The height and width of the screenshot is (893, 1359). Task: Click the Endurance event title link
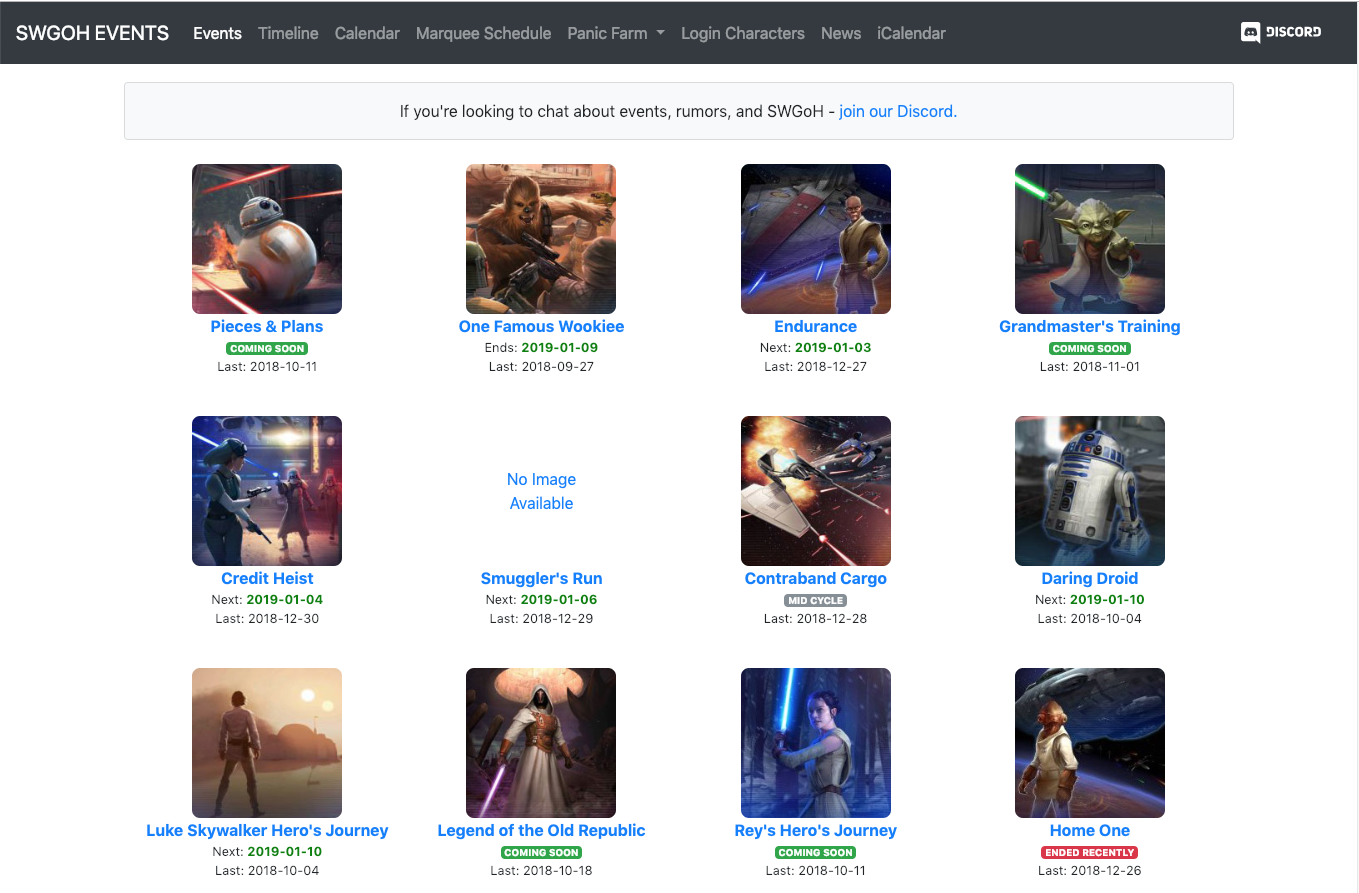(815, 326)
